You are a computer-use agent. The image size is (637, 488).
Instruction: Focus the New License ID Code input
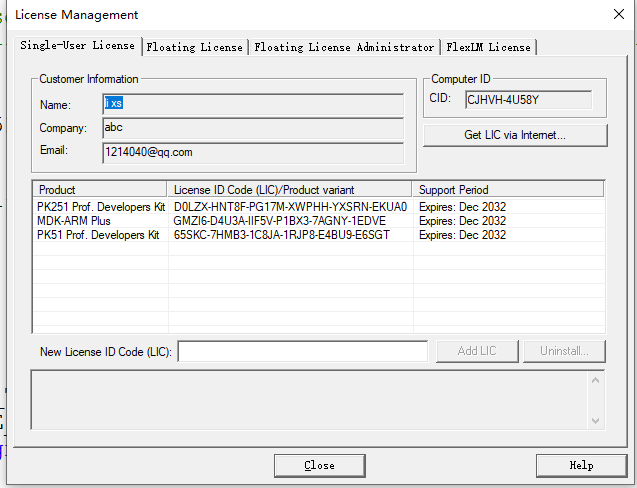coord(303,351)
